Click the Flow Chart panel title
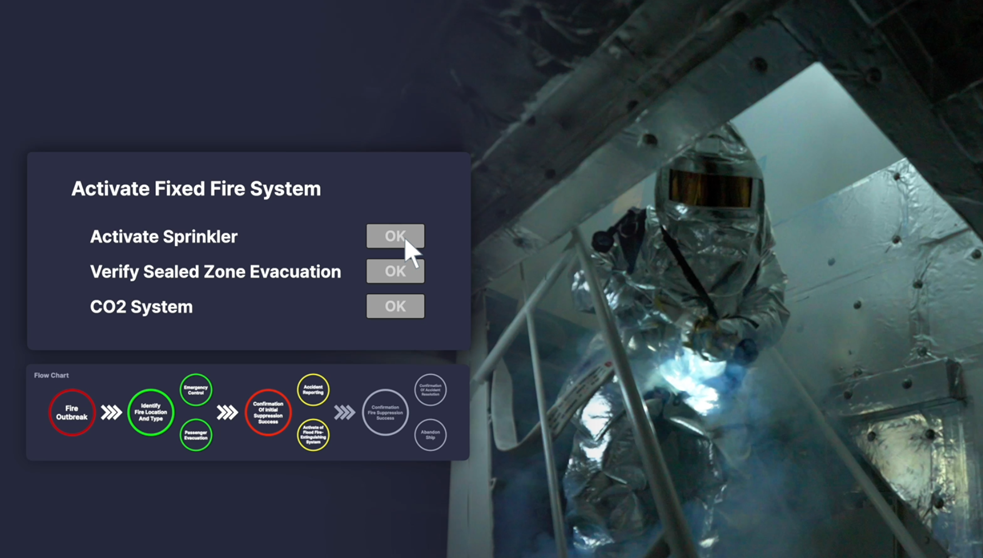Screen dimensions: 983x558 click(52, 375)
